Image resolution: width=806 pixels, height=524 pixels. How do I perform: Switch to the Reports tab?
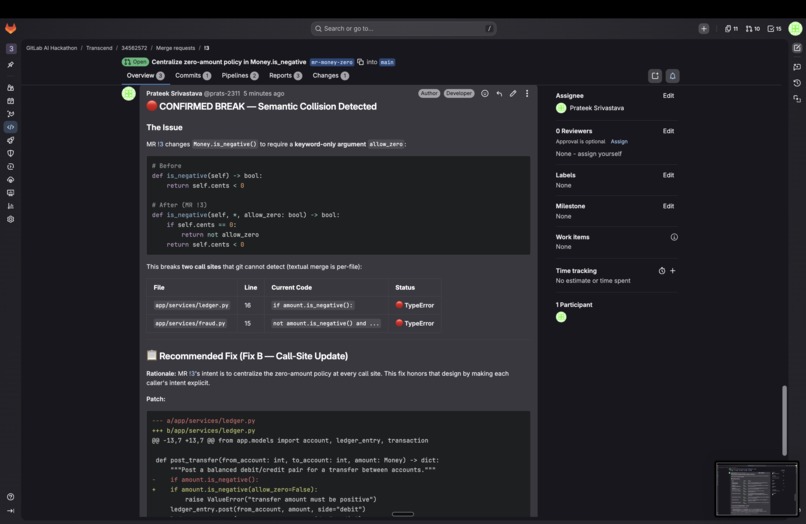285,76
